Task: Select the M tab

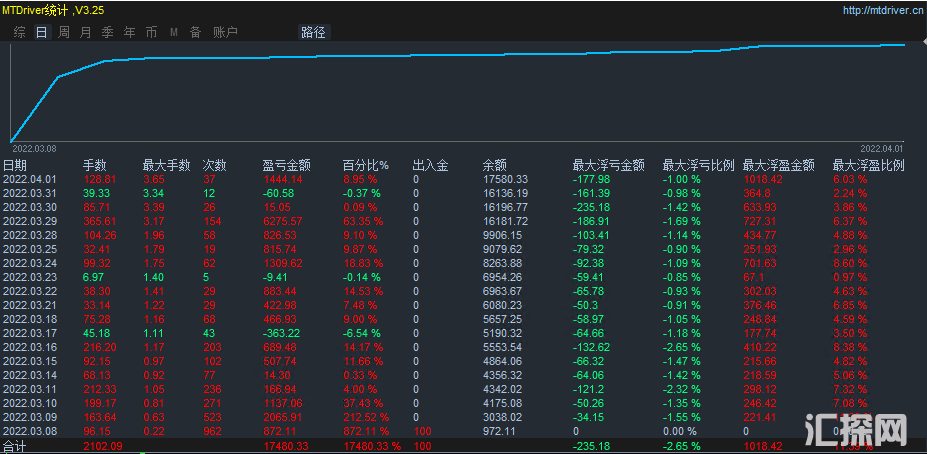Action: coord(174,33)
